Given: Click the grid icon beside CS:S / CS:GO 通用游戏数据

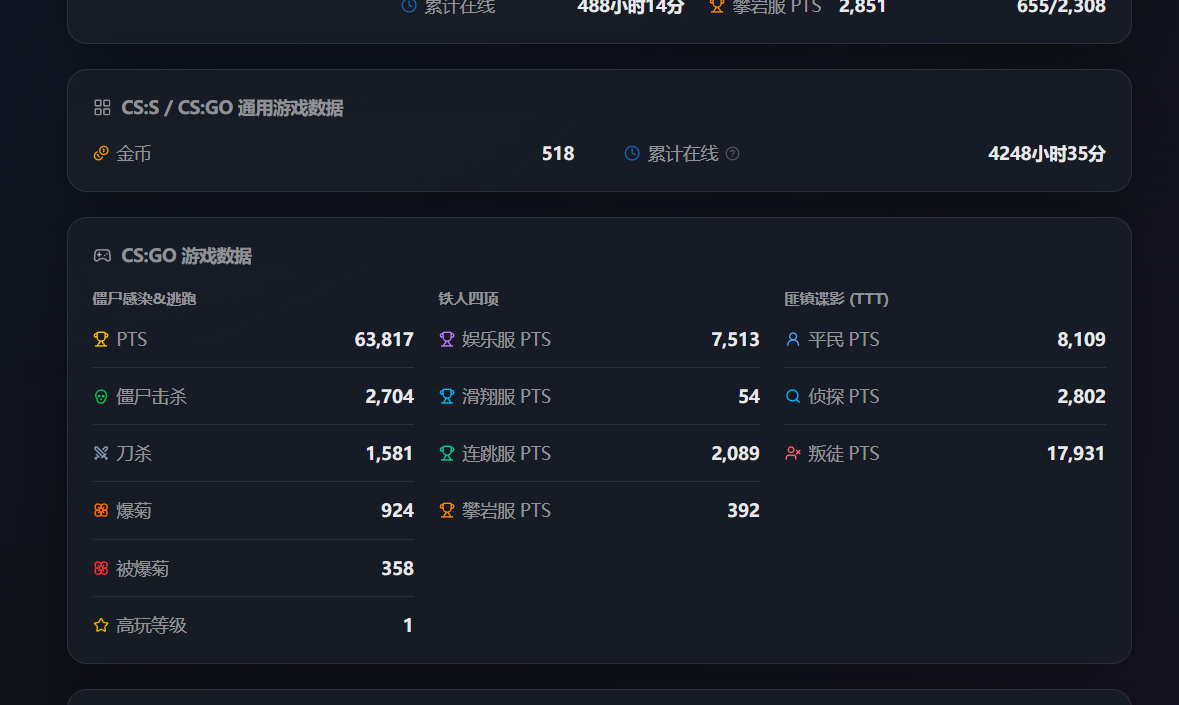Looking at the screenshot, I should pyautogui.click(x=102, y=107).
